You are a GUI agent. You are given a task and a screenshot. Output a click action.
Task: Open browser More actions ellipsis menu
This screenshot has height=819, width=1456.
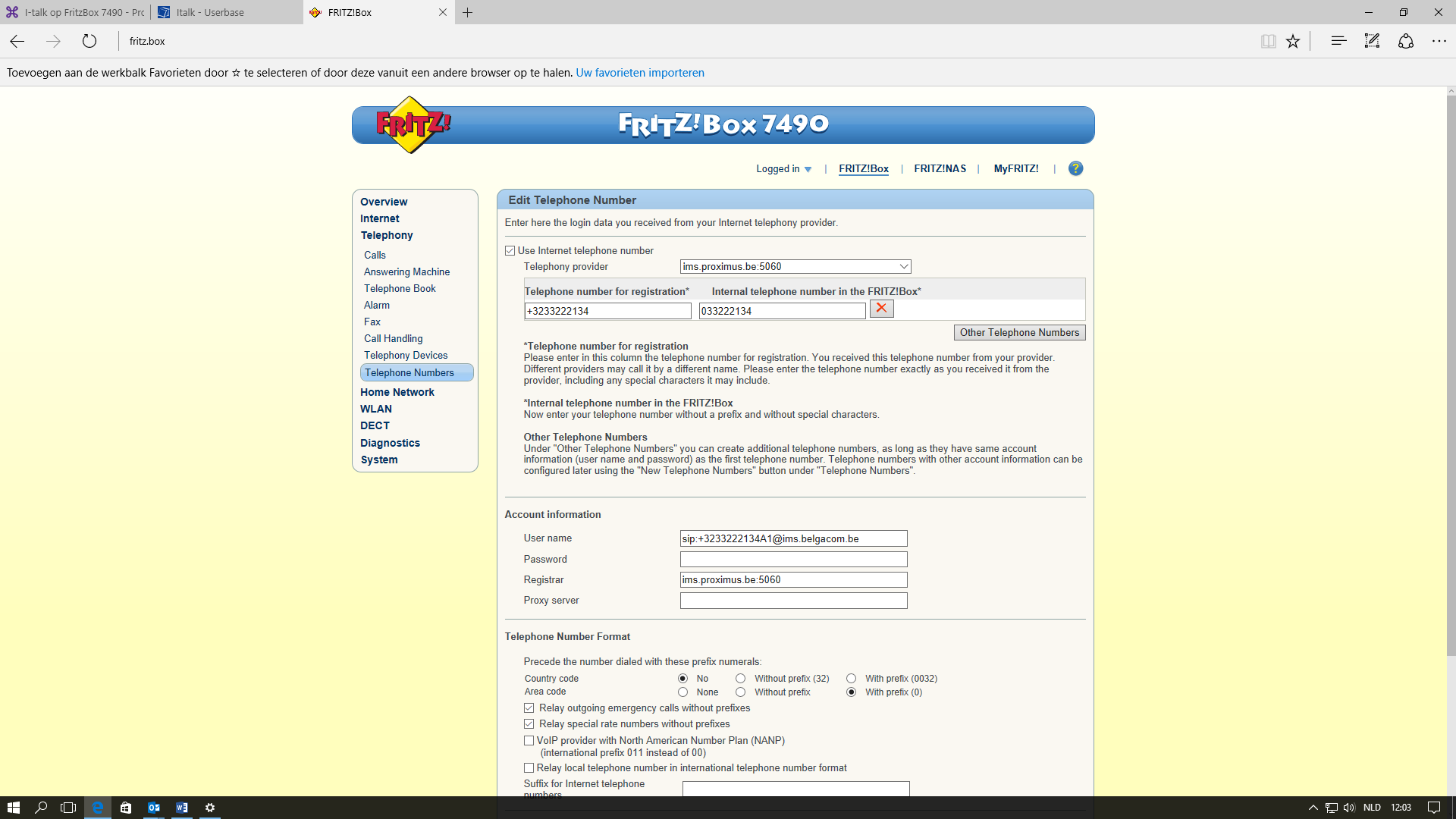[1439, 41]
